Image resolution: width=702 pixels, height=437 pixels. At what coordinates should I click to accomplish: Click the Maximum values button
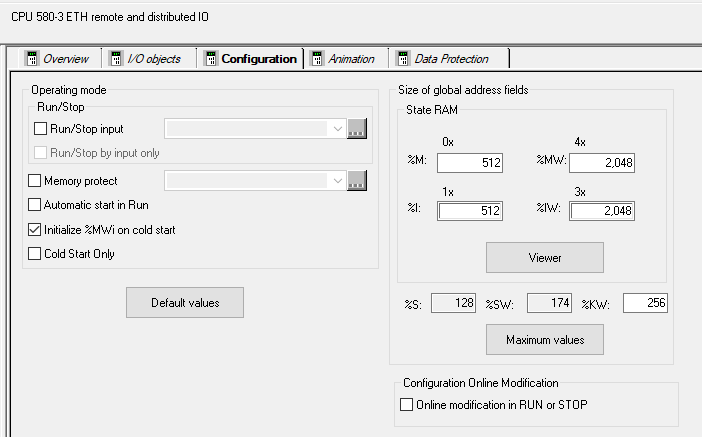point(544,340)
